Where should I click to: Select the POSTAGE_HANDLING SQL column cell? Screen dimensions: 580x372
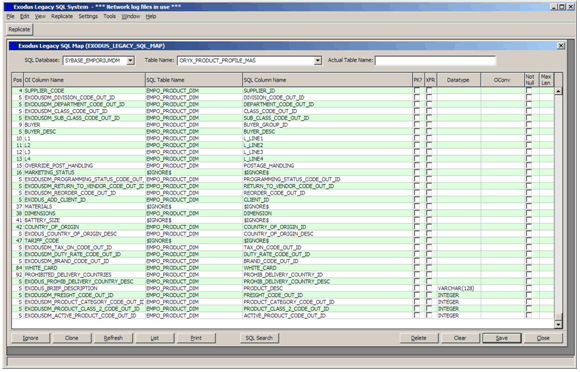[x=327, y=166]
